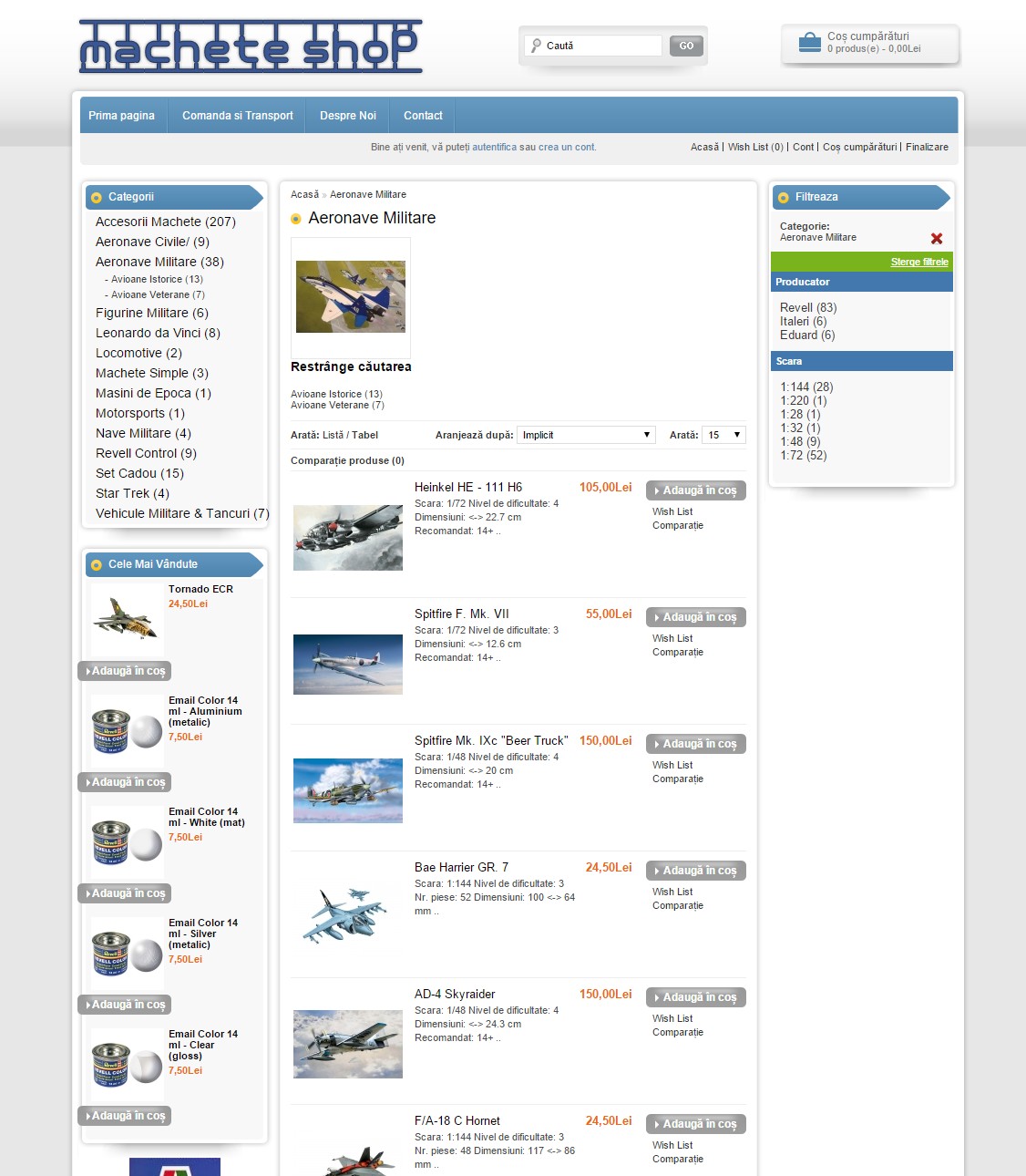1026x1176 pixels.
Task: Remove the Aeronave Militare filter with red X
Action: pos(936,239)
